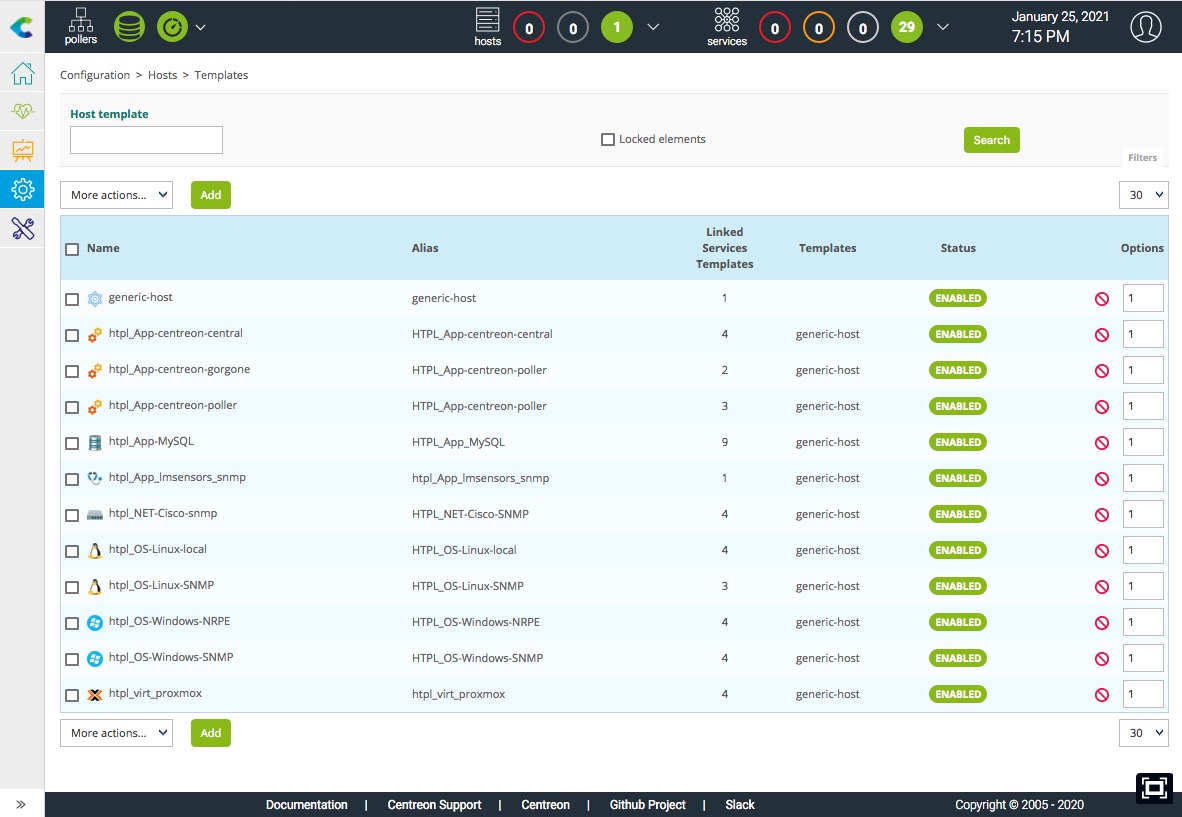Click the fullscreen icon at bottom right
Viewport: 1182px width, 817px height.
[x=1153, y=788]
